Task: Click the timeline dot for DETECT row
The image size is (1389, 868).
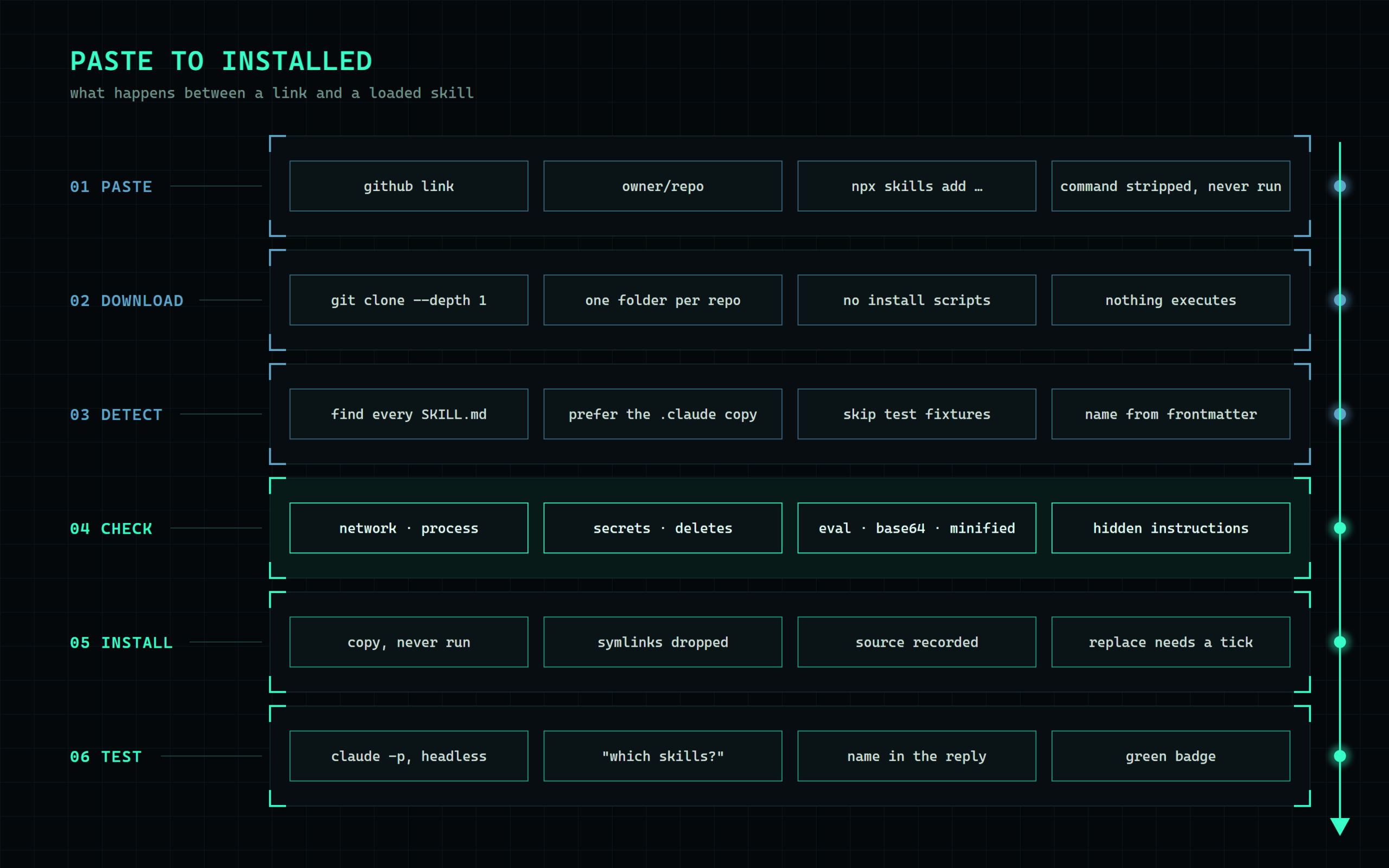Action: click(x=1340, y=414)
